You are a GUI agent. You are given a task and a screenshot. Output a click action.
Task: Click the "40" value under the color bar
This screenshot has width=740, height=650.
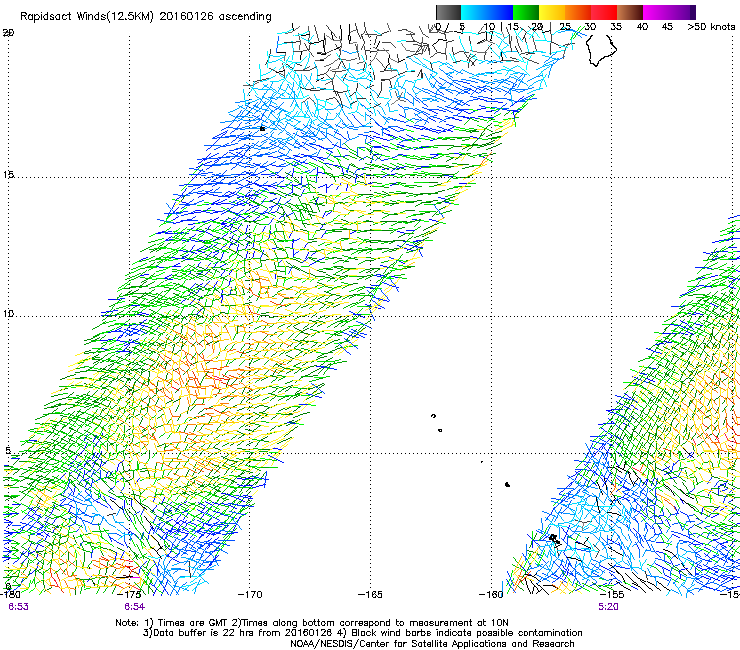tap(642, 27)
